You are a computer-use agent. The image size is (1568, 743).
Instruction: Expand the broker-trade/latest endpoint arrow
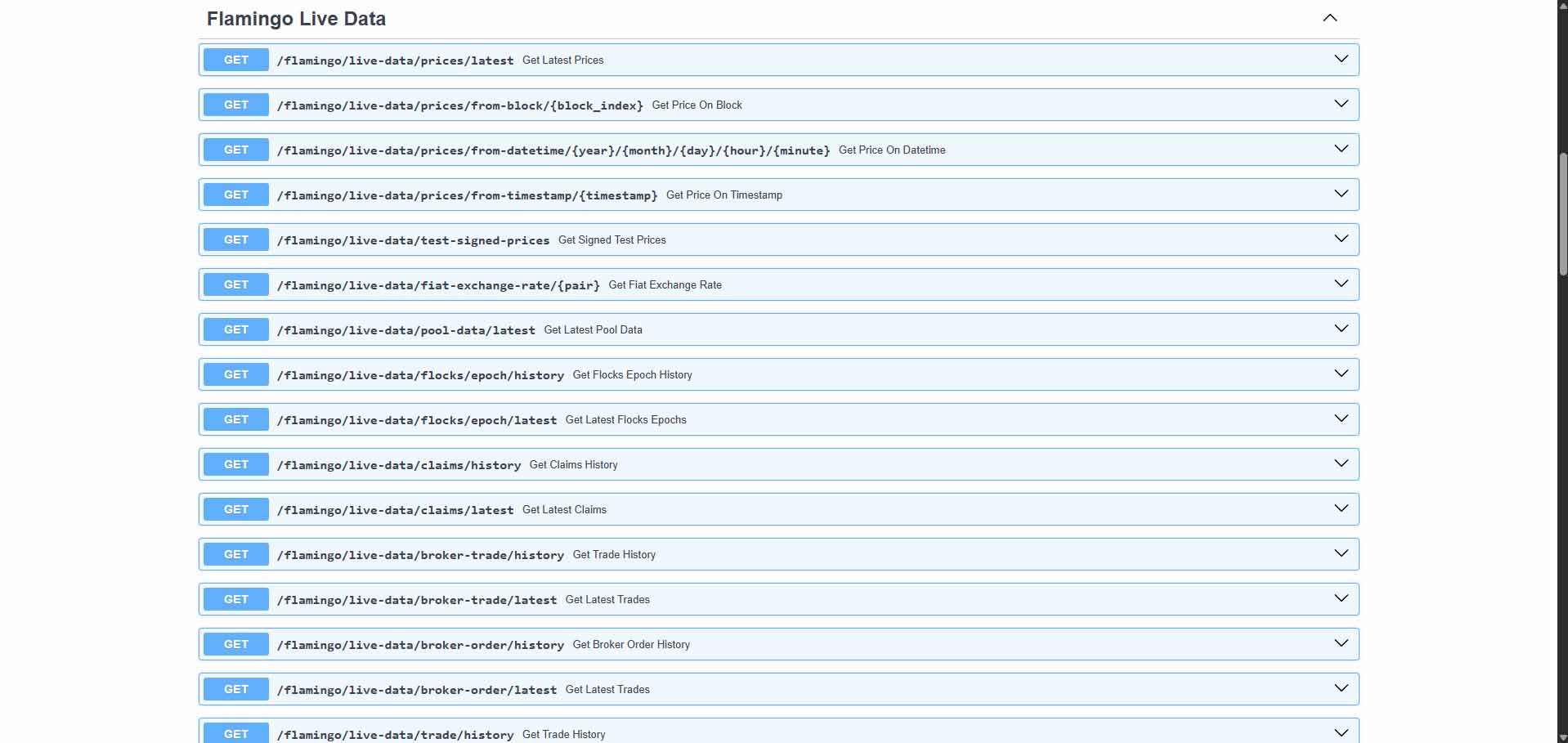1342,598
